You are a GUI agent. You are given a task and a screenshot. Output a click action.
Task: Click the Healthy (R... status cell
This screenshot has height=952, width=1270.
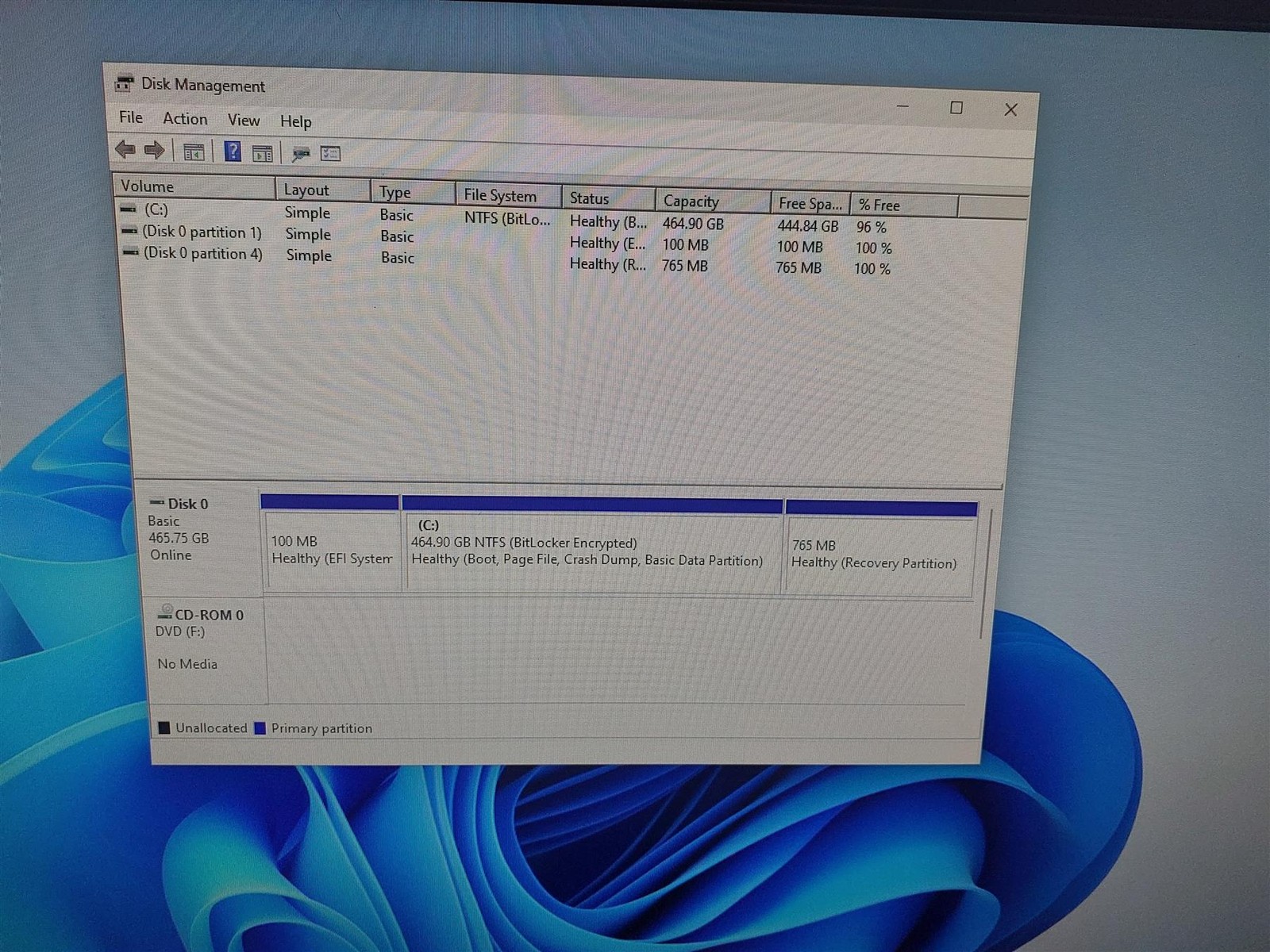tap(607, 264)
